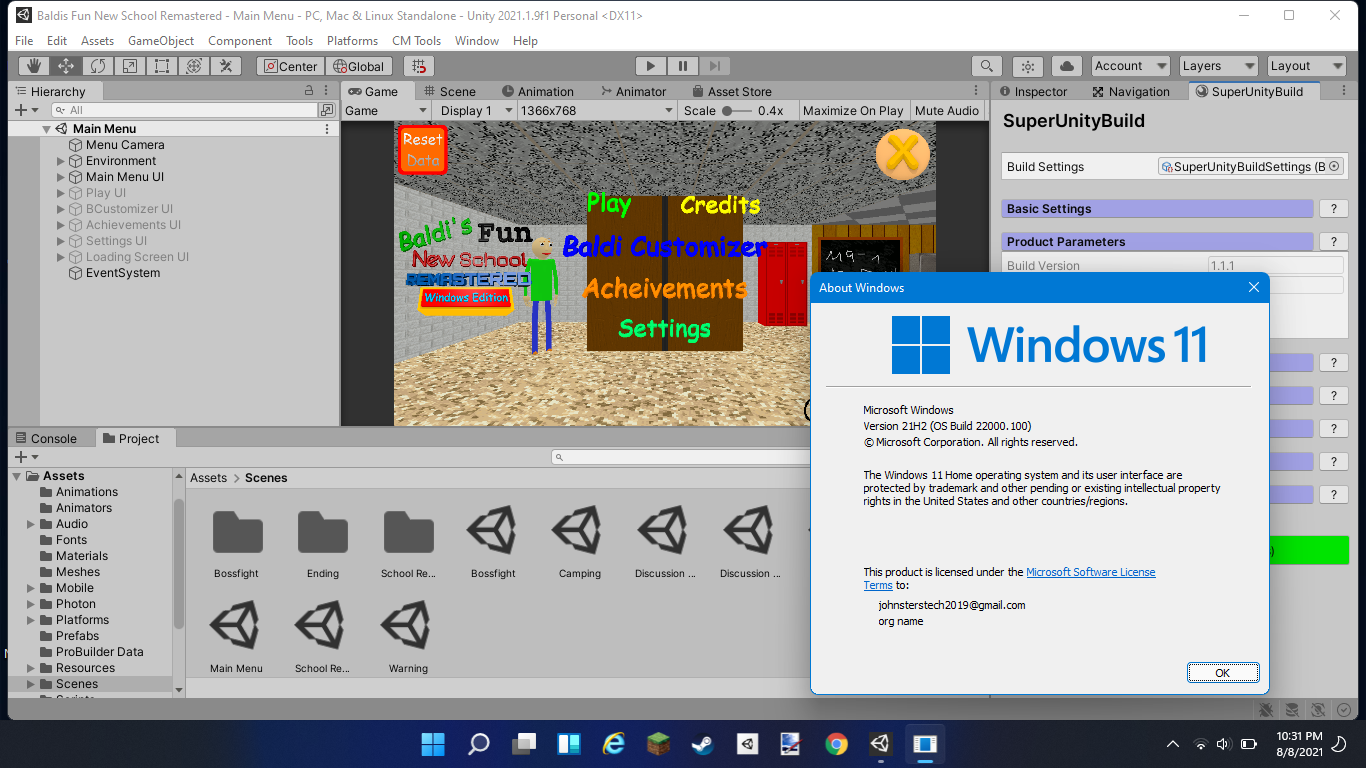The image size is (1366, 768).
Task: Lock the Hierarchy panel padlock icon
Action: [309, 91]
